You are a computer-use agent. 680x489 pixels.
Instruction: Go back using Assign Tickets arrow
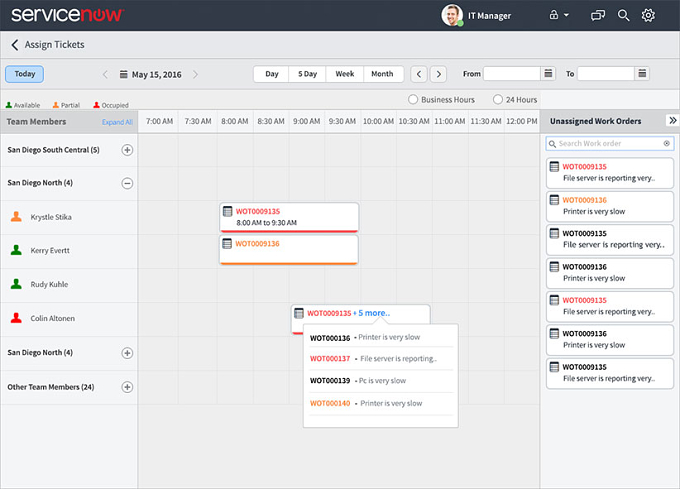point(15,45)
